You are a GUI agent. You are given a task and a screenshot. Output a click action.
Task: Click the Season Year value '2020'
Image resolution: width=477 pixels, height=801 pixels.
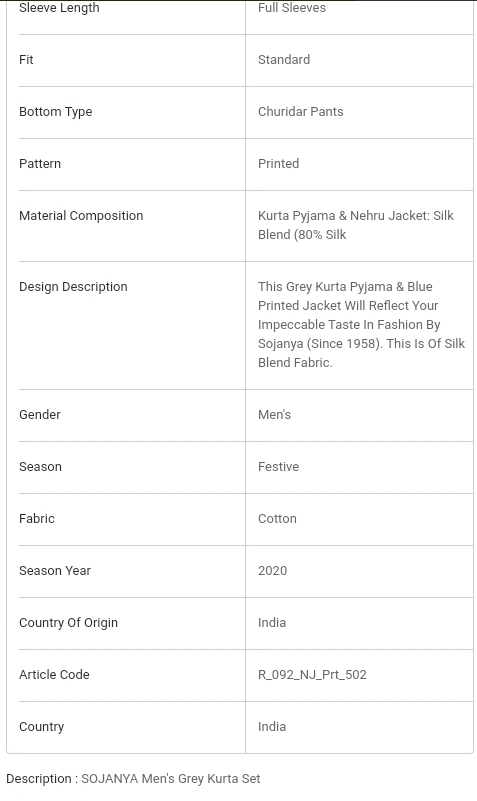coord(272,571)
